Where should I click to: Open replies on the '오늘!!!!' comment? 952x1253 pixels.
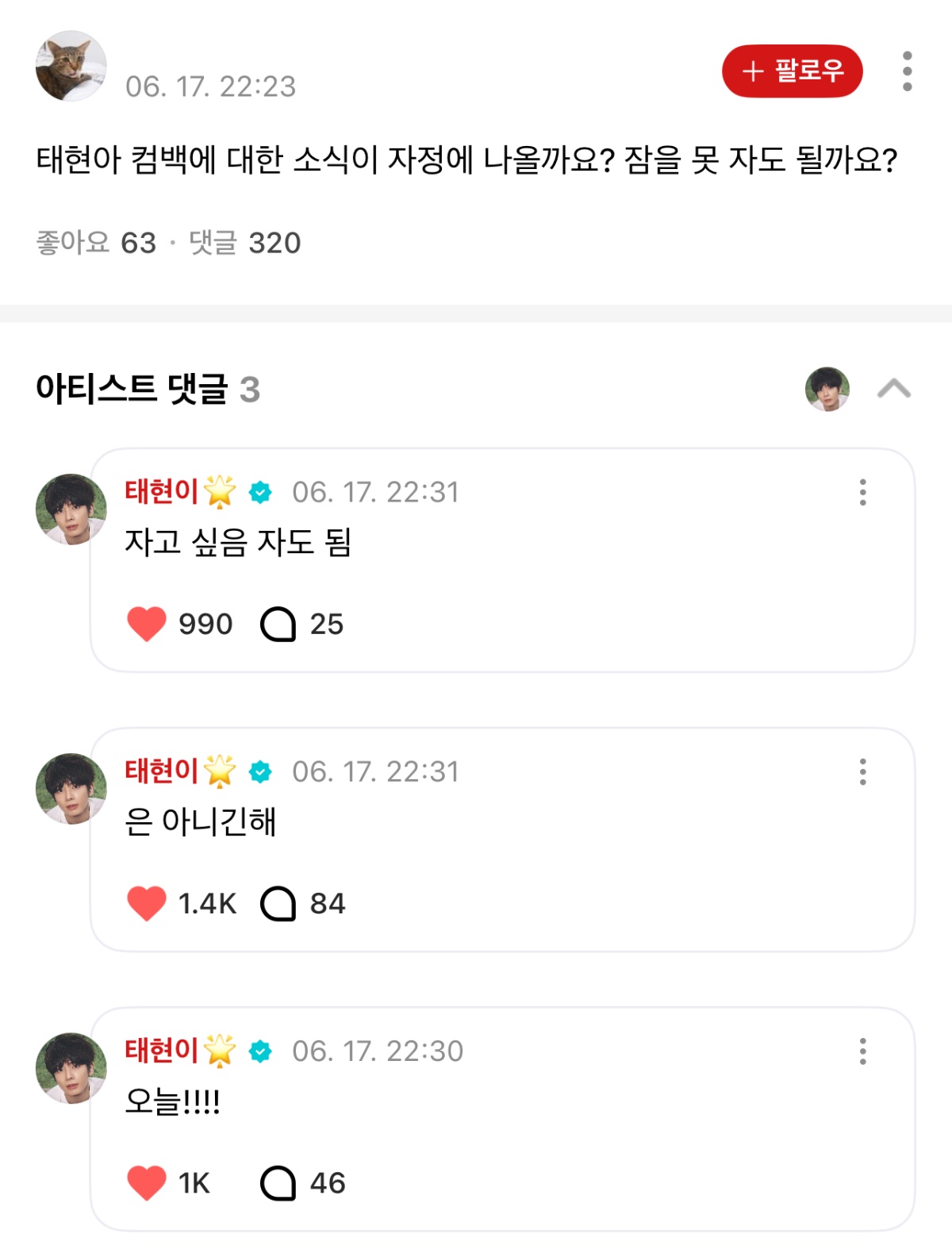(x=278, y=1182)
